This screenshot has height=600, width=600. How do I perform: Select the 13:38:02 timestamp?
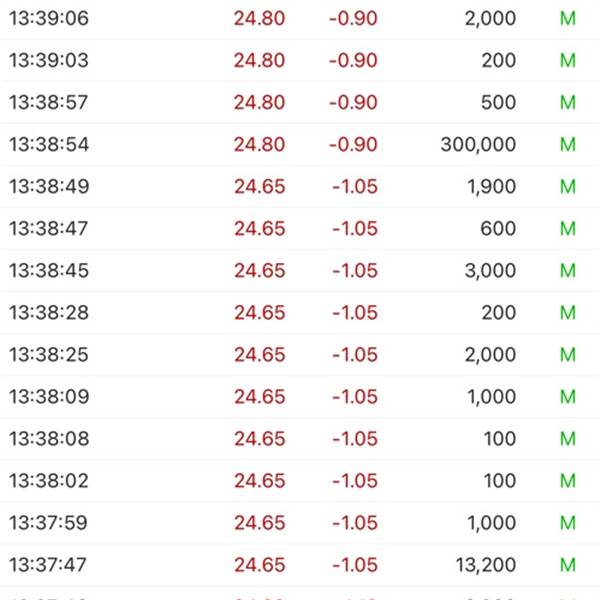coord(49,481)
